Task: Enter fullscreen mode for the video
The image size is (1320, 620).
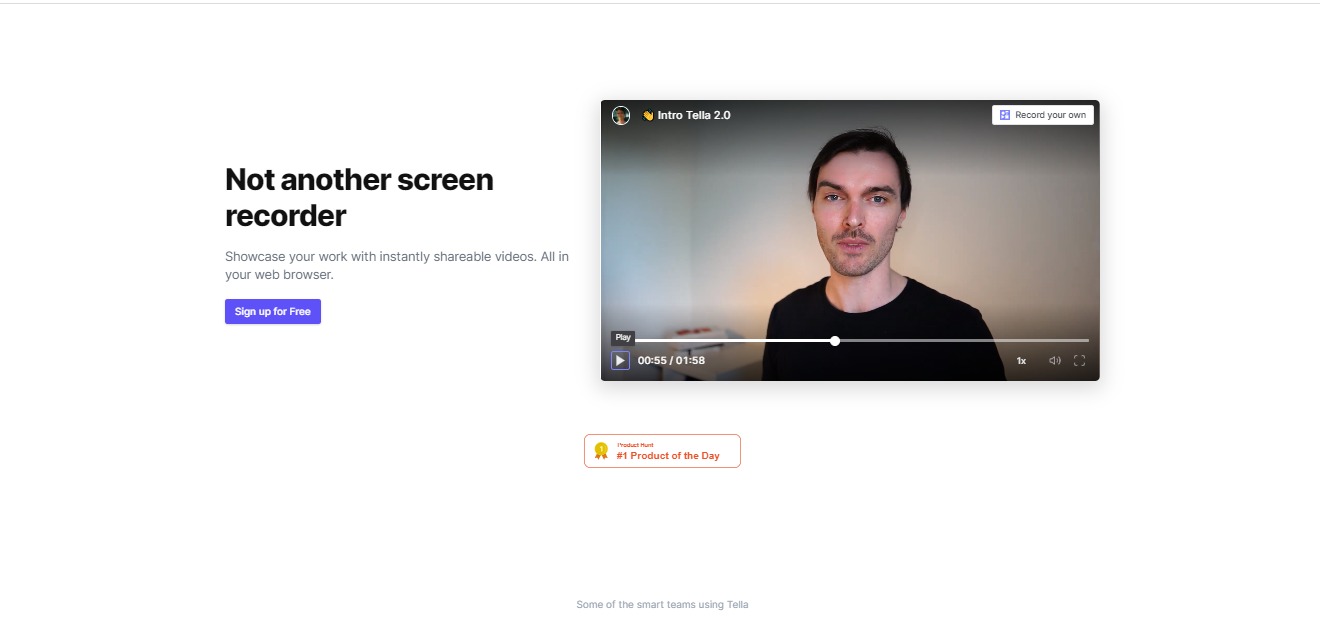Action: click(1079, 361)
